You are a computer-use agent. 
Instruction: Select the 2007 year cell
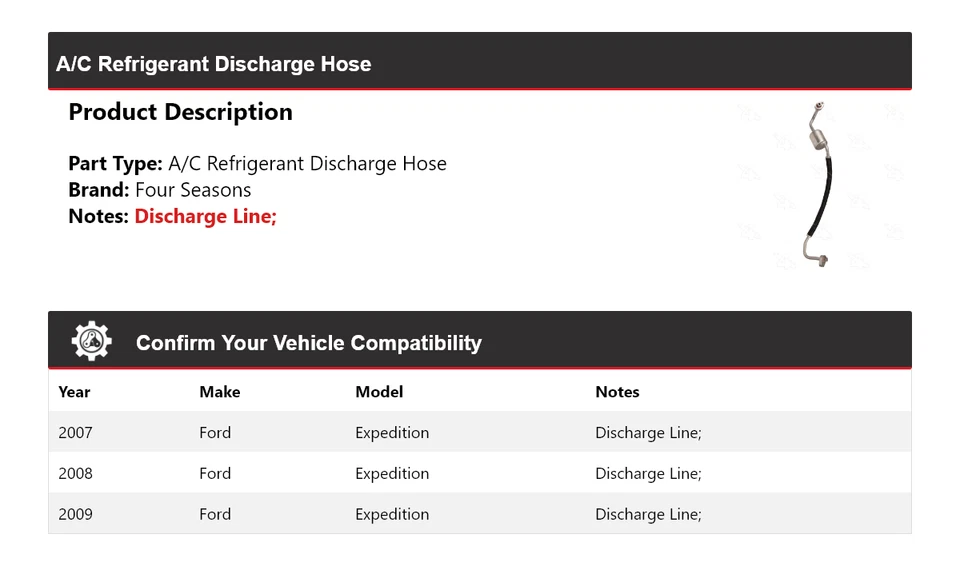pos(75,433)
